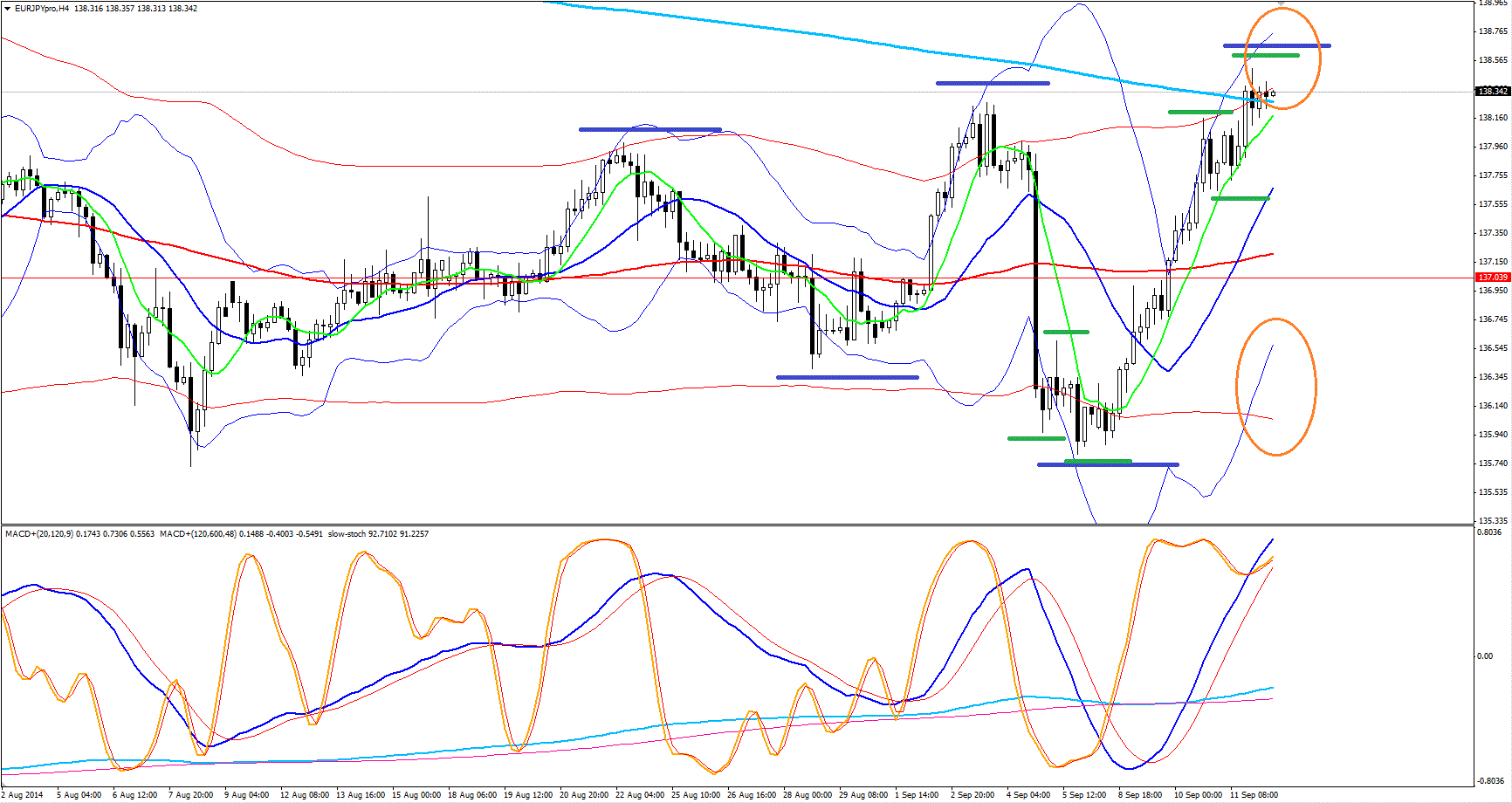Viewport: 1512px width, 803px height.
Task: Select the red 137.039 level price label
Action: (x=1492, y=278)
